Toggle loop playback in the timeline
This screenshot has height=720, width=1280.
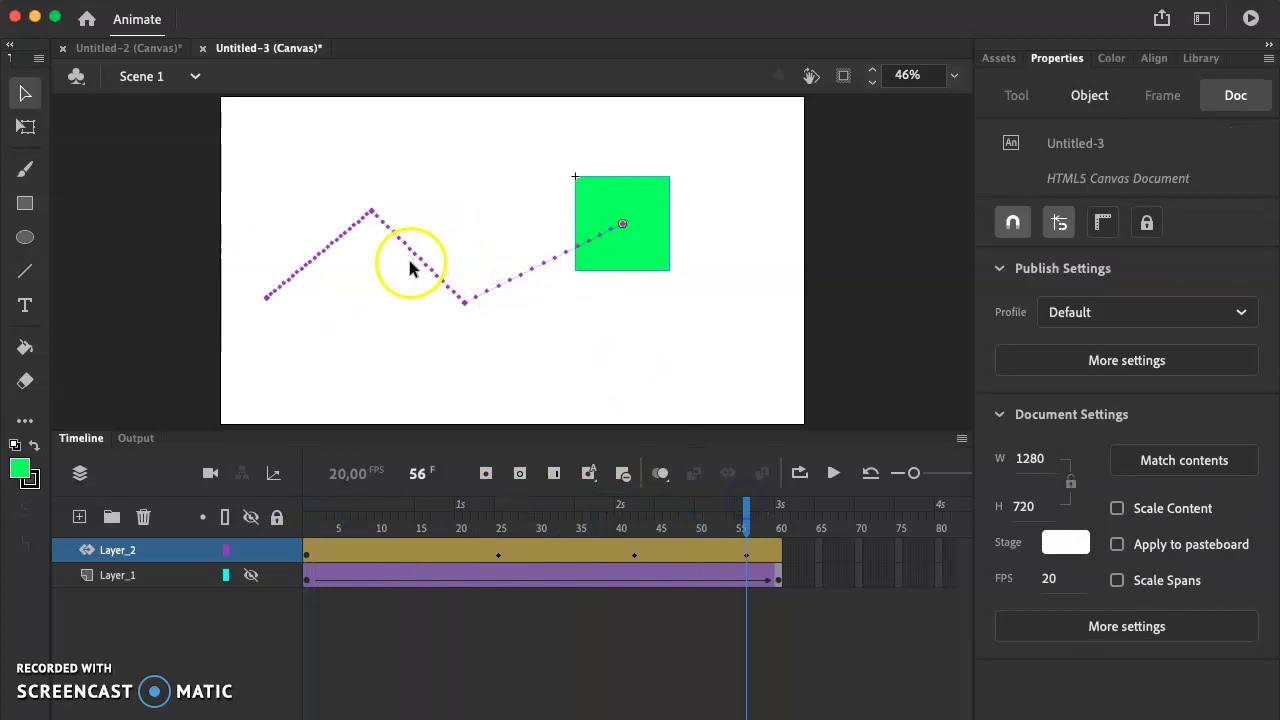coord(799,473)
